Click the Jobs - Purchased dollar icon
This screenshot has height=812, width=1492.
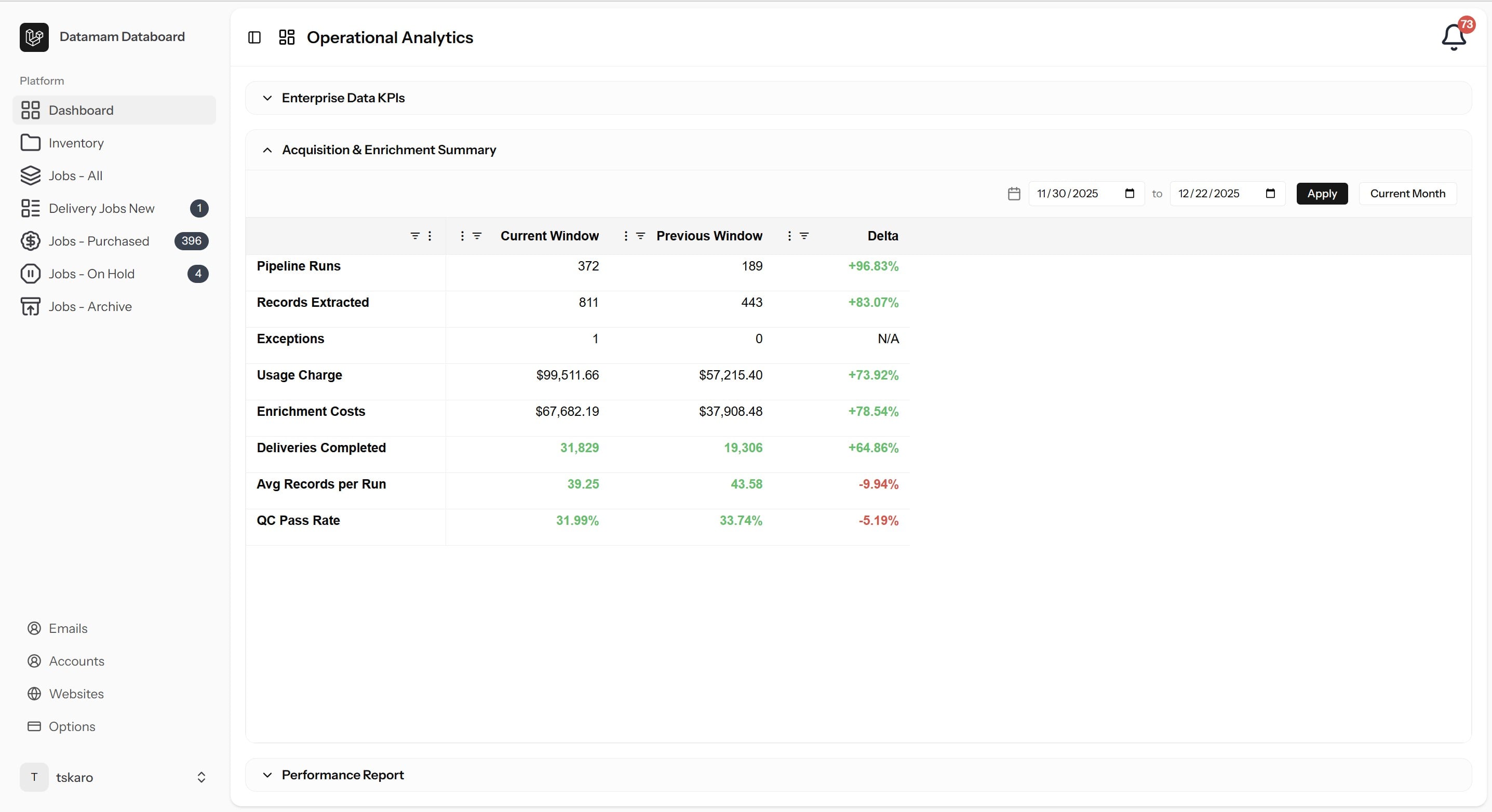point(30,241)
